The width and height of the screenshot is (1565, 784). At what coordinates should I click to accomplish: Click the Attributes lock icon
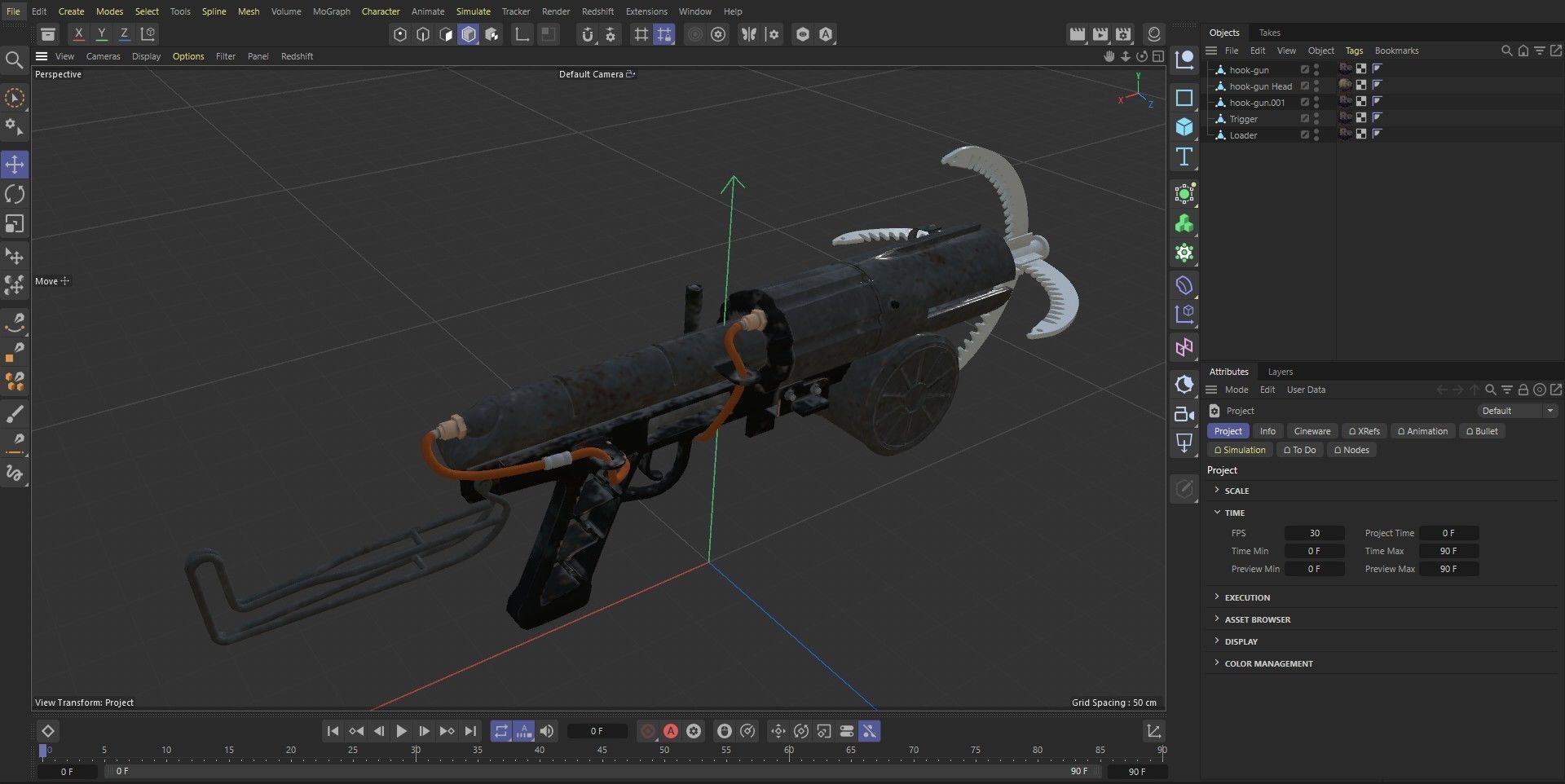pyautogui.click(x=1523, y=390)
